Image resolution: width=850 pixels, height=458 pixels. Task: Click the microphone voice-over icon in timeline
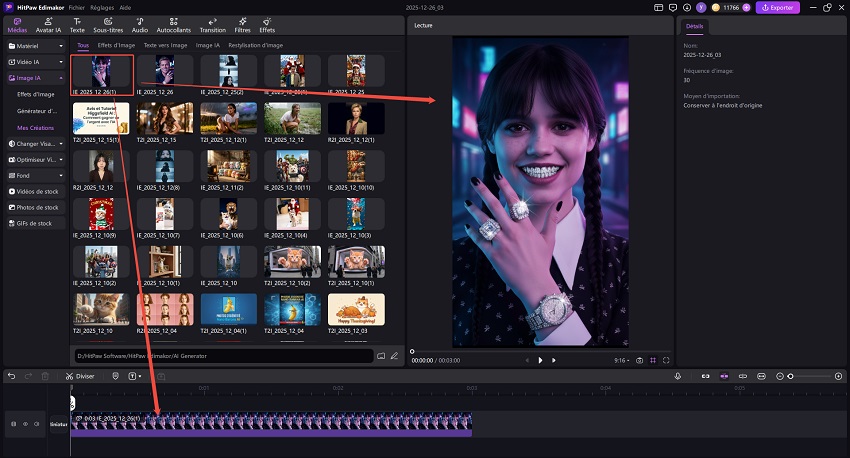(677, 376)
